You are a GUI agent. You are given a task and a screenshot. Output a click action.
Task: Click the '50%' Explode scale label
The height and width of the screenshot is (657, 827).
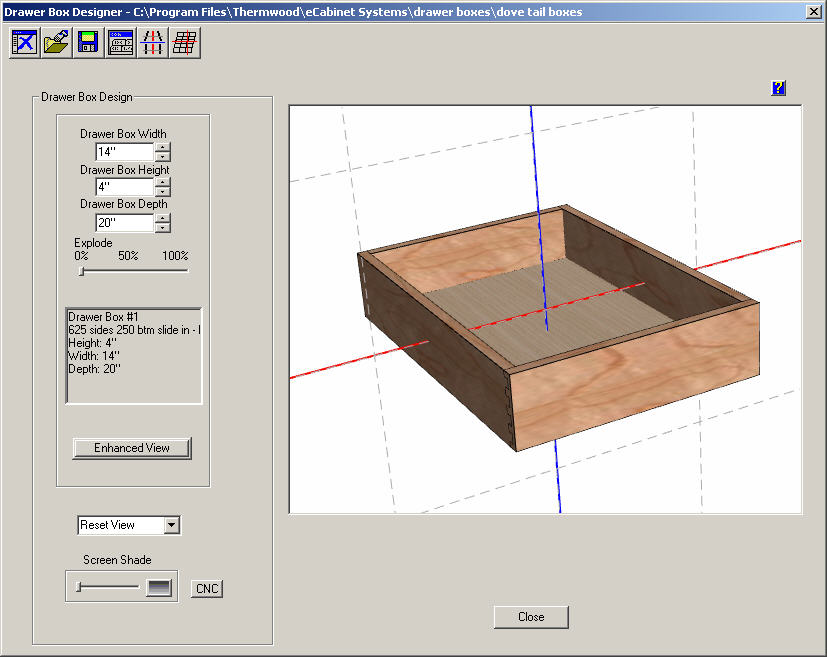[x=128, y=256]
